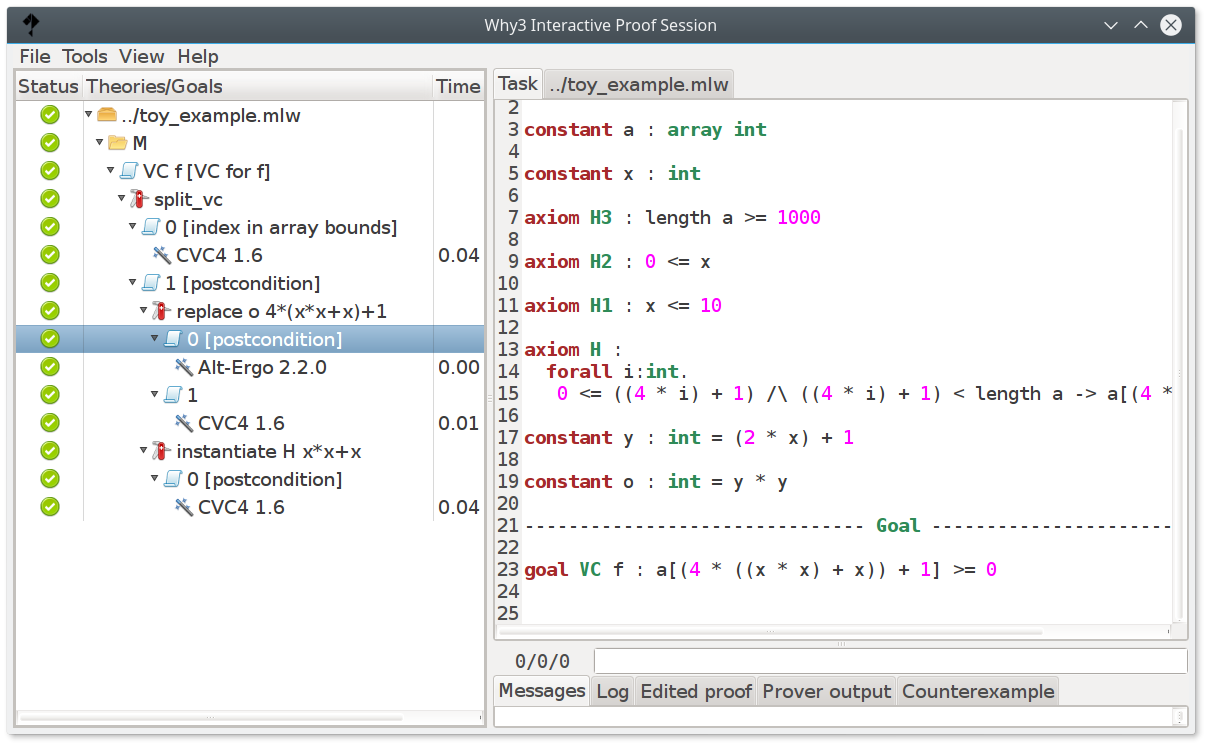Click the axiom H3 line in the task
This screenshot has height=747, width=1208.
click(672, 217)
